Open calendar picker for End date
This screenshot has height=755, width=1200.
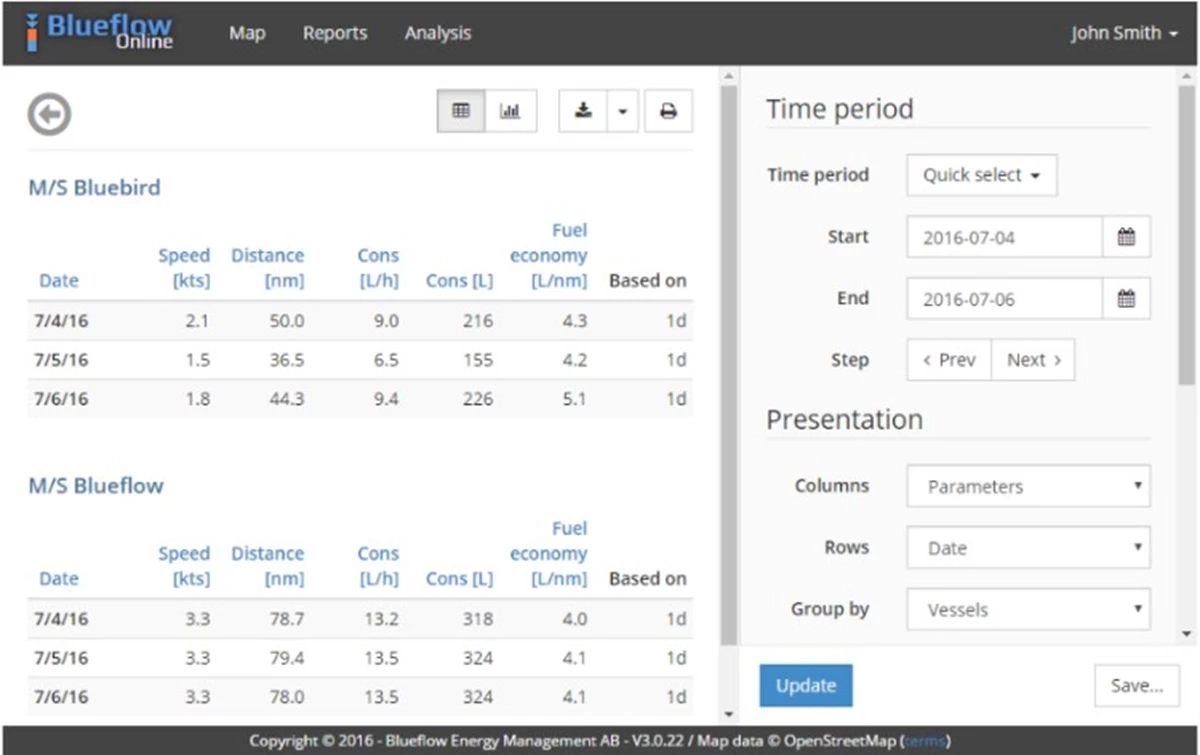pyautogui.click(x=1126, y=298)
